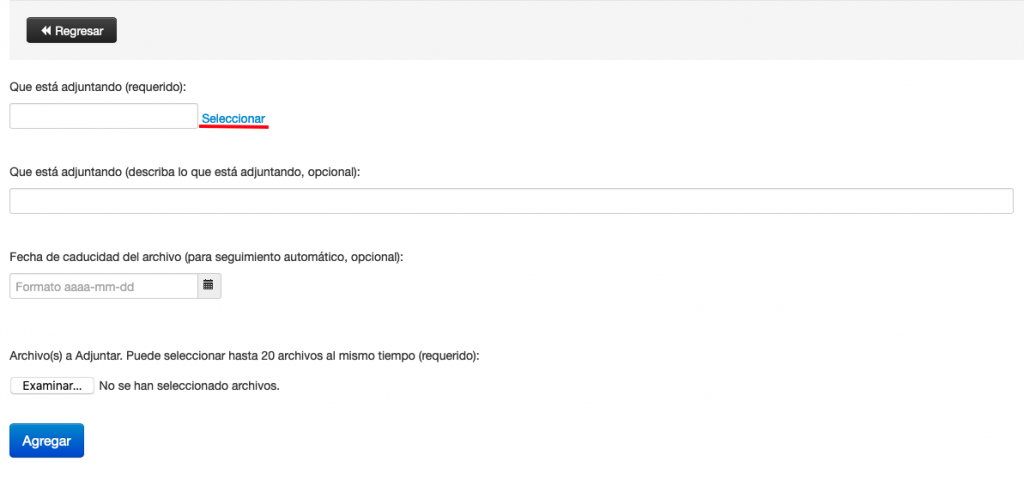1024x480 pixels.
Task: Open the date picker via the calendar button
Action: pyautogui.click(x=209, y=286)
